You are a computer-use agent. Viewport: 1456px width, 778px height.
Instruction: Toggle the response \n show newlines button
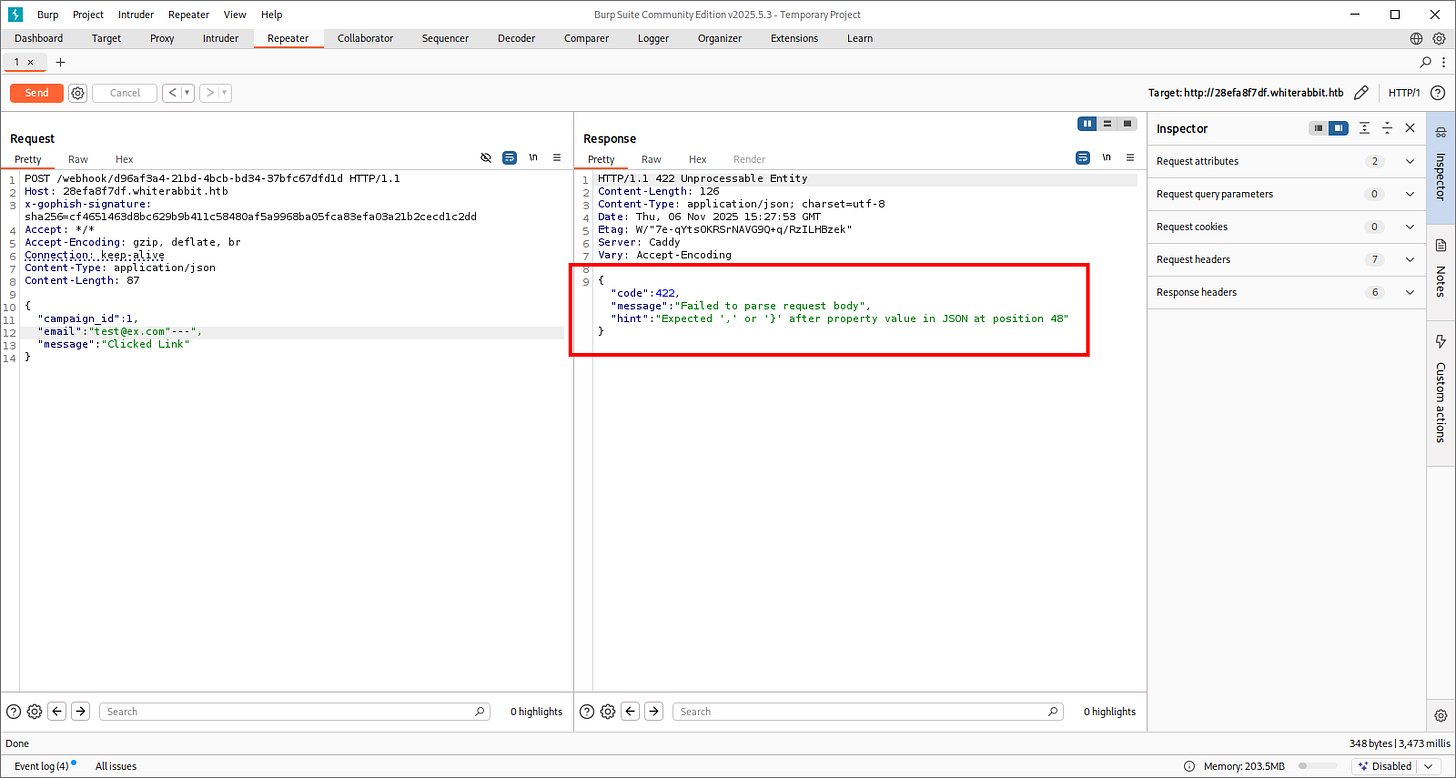click(x=1106, y=158)
